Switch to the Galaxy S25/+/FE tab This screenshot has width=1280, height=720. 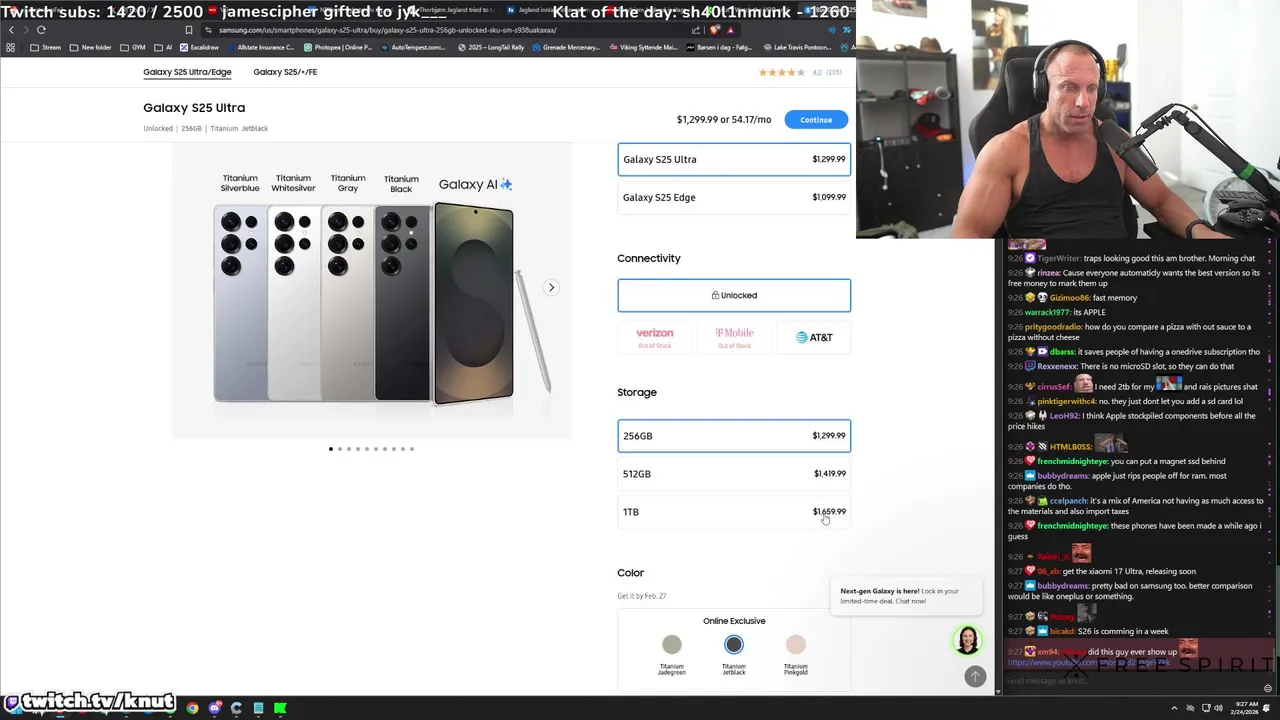285,72
